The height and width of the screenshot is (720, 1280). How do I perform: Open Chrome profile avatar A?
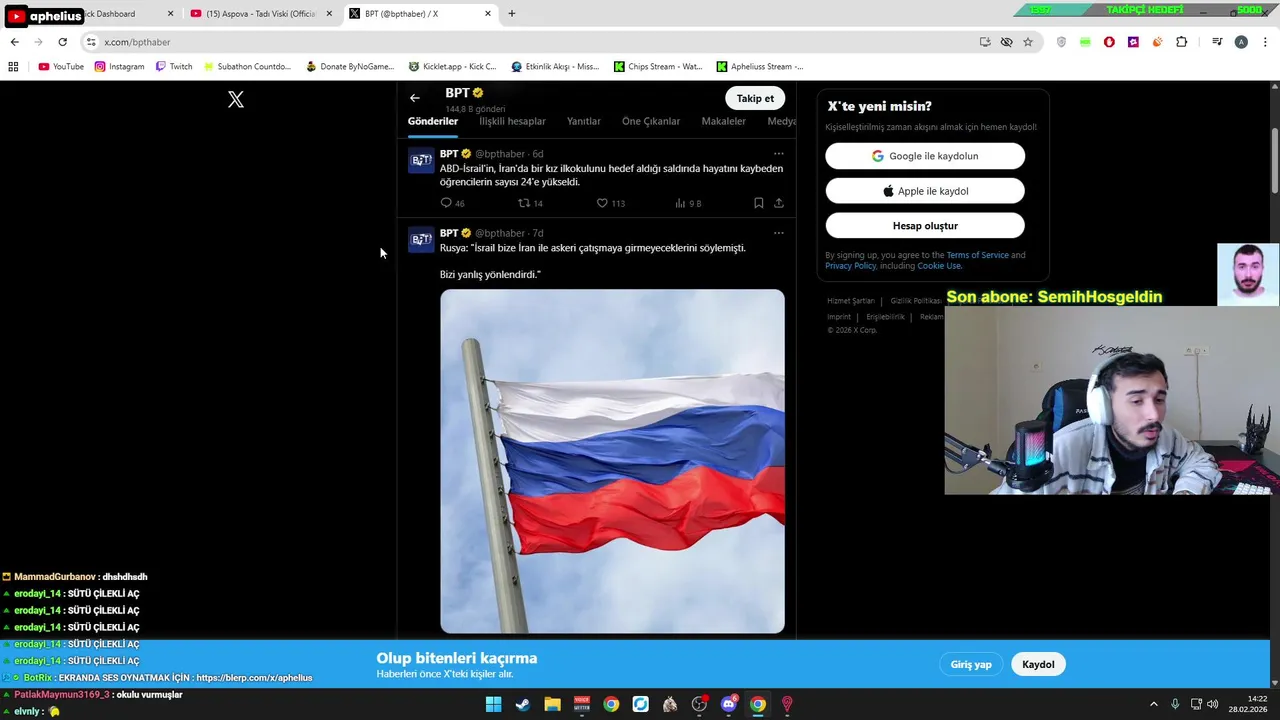click(1241, 42)
